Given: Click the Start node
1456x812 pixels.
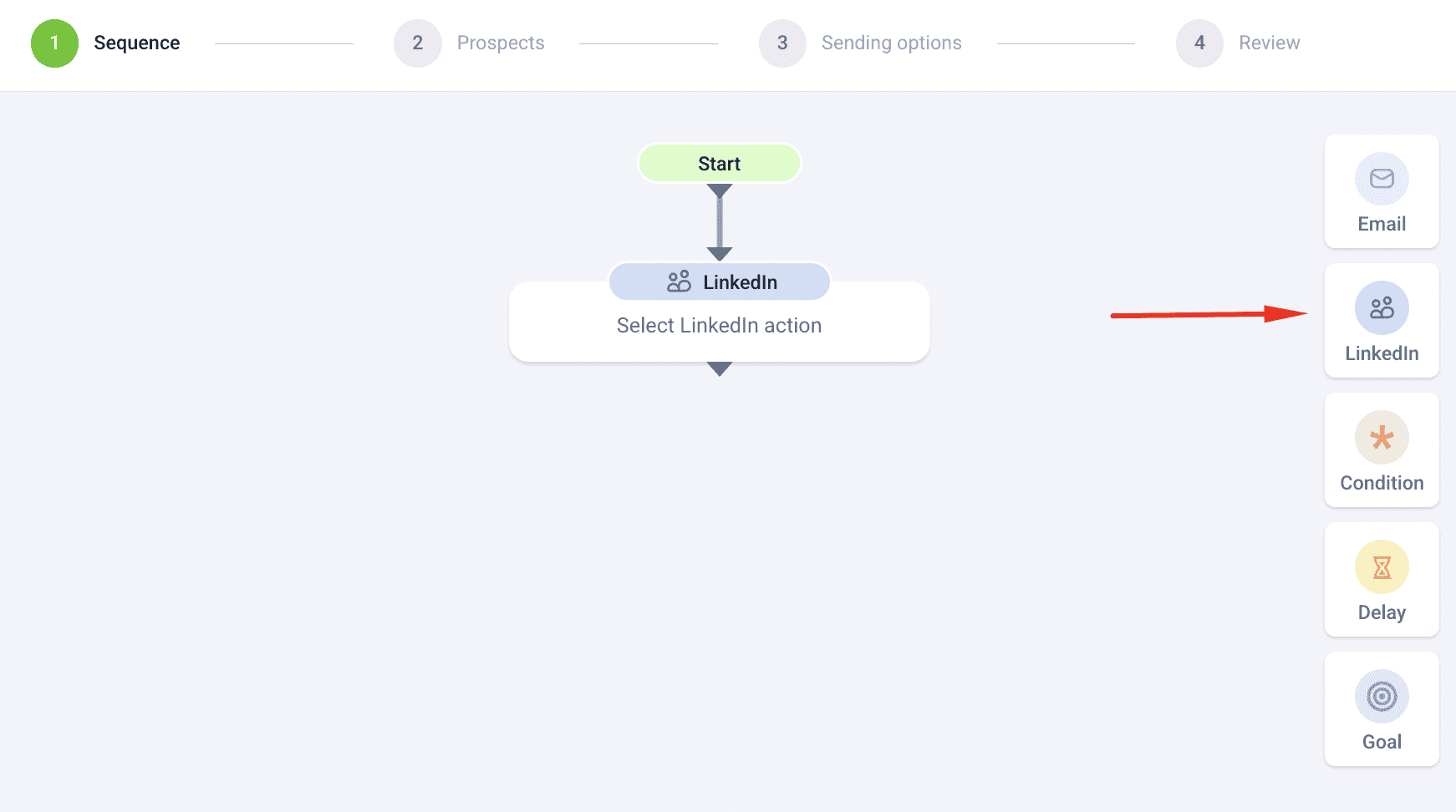Looking at the screenshot, I should pyautogui.click(x=719, y=164).
